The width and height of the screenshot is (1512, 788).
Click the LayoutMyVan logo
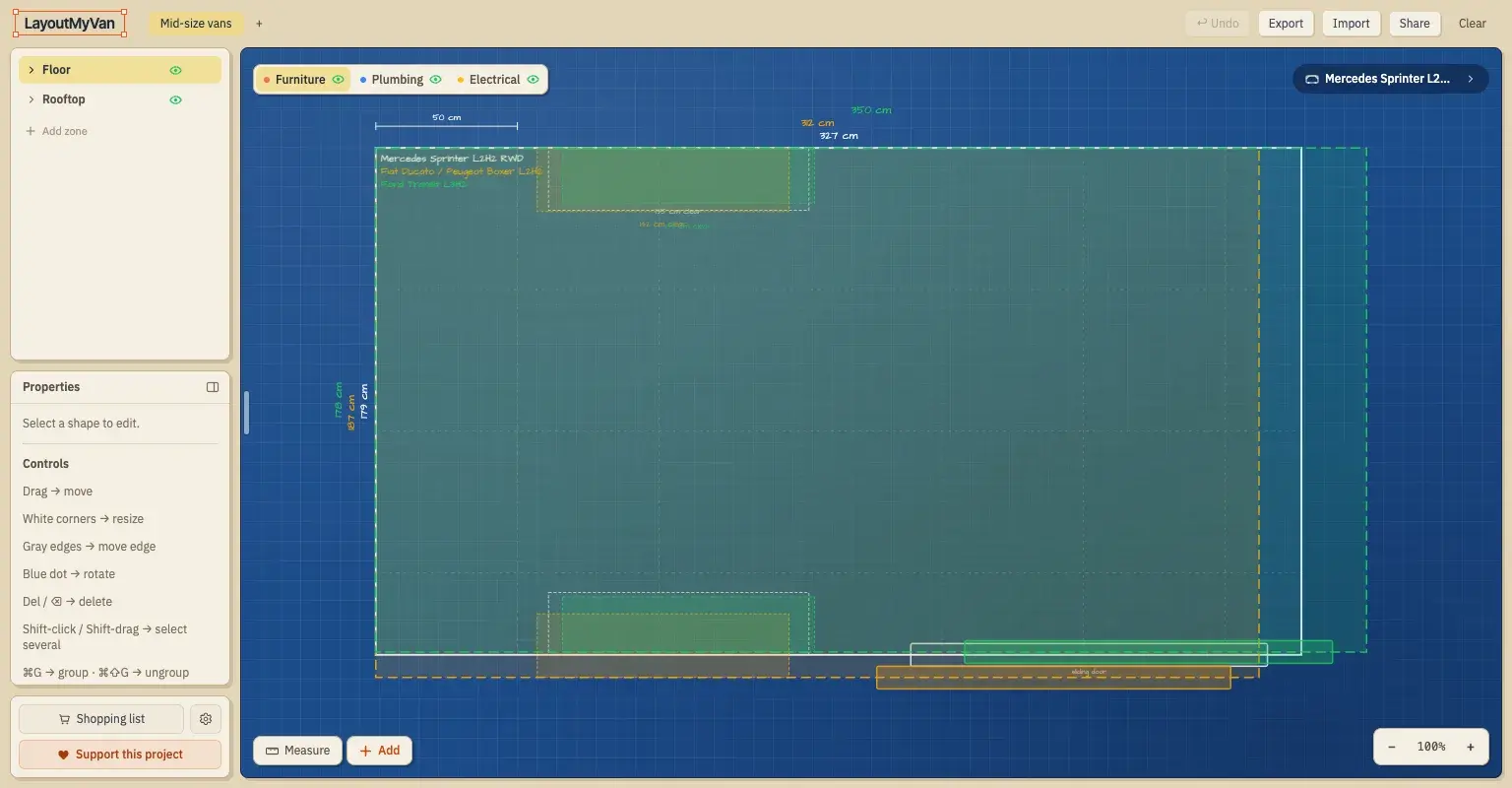click(69, 24)
